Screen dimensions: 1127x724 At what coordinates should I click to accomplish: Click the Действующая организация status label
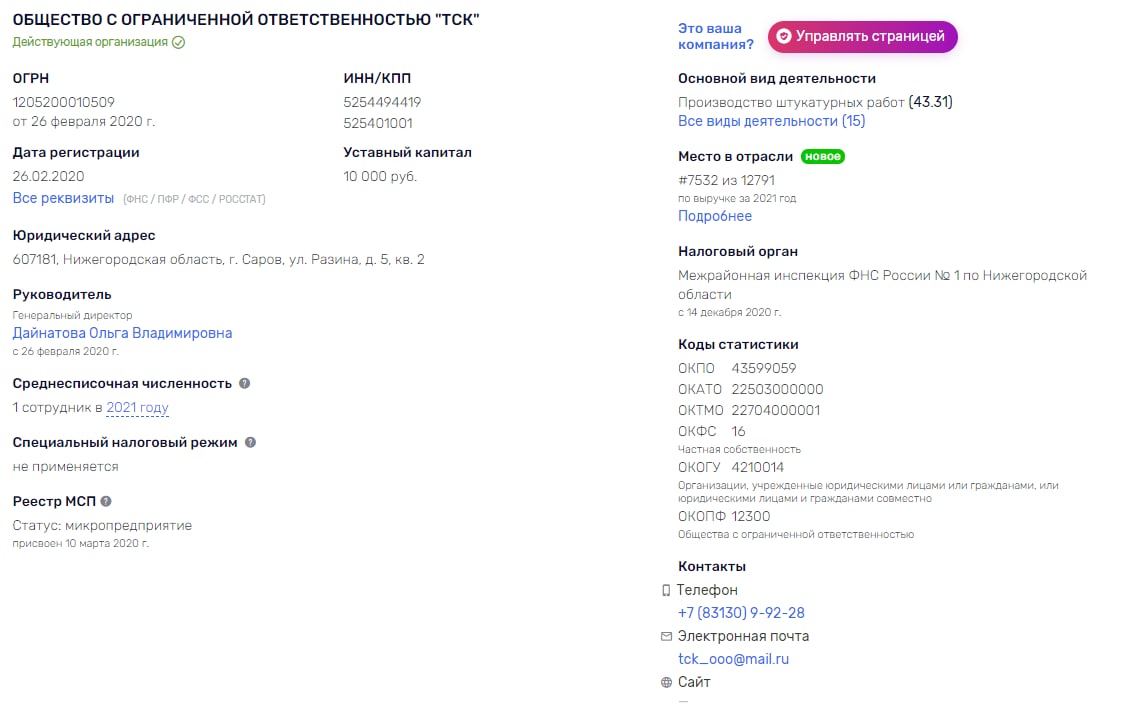(90, 42)
